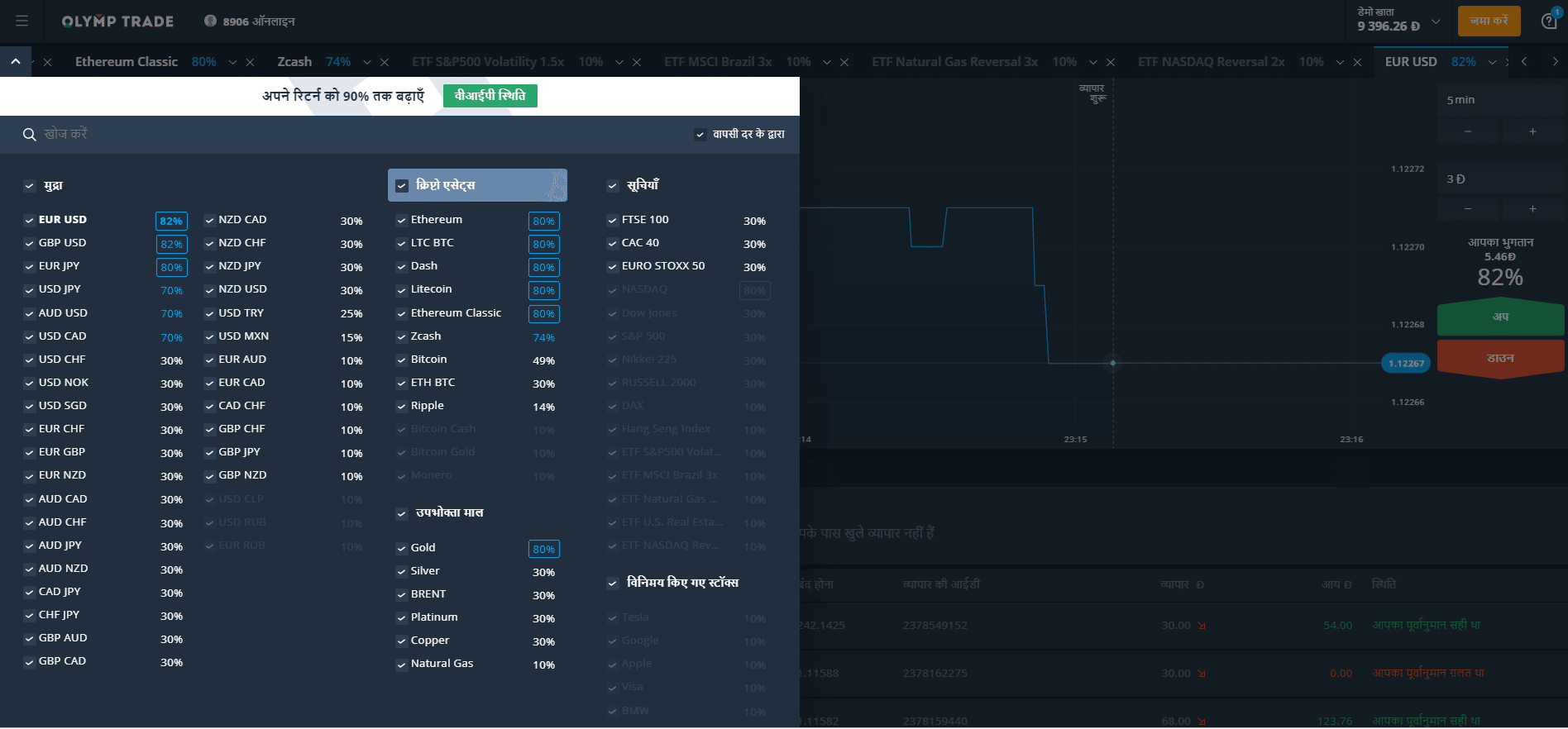This screenshot has height=729, width=1568.
Task: Collapse the asset list with up chevron
Action: [x=15, y=61]
